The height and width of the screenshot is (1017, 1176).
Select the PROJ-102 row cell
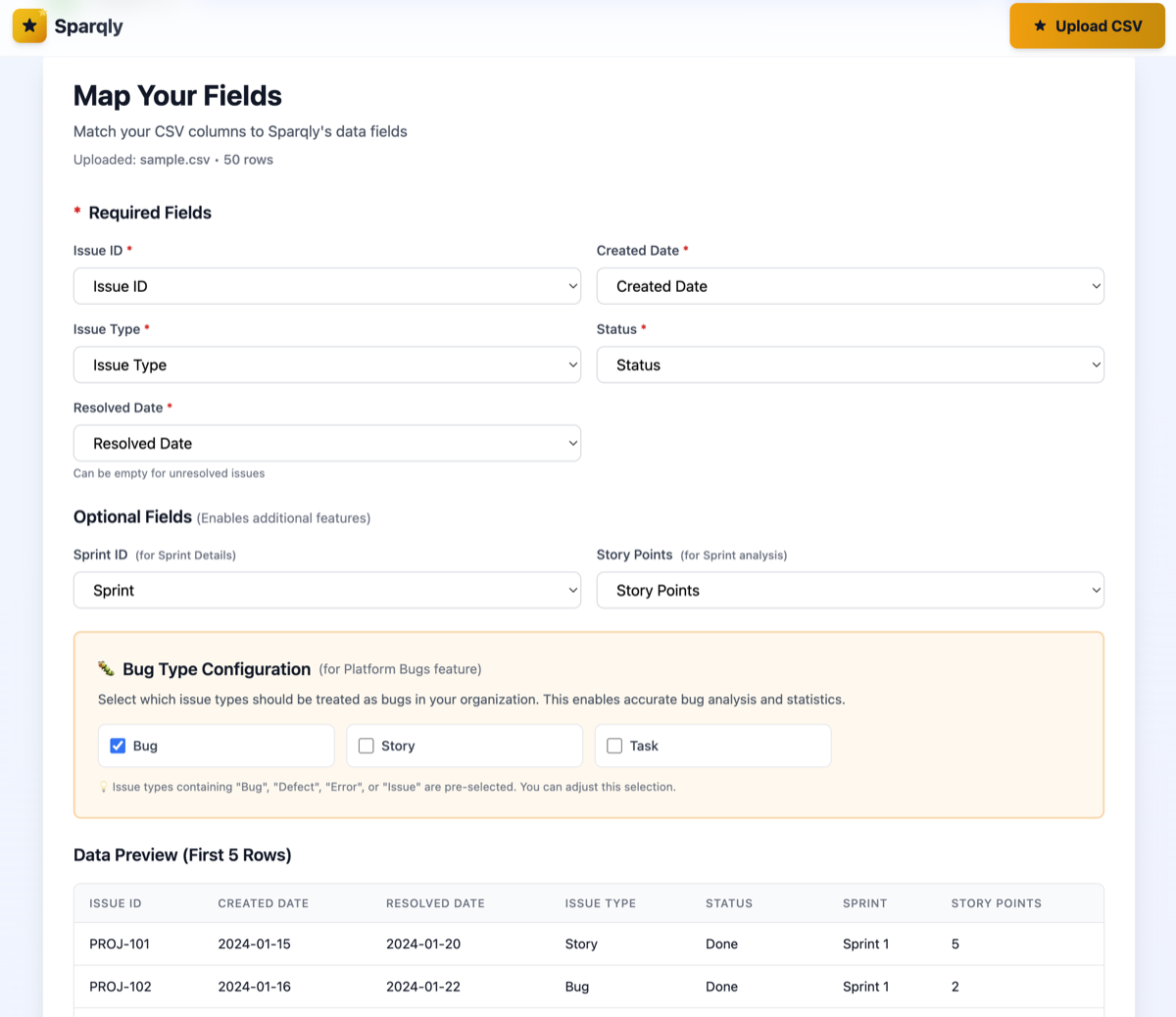coord(121,987)
